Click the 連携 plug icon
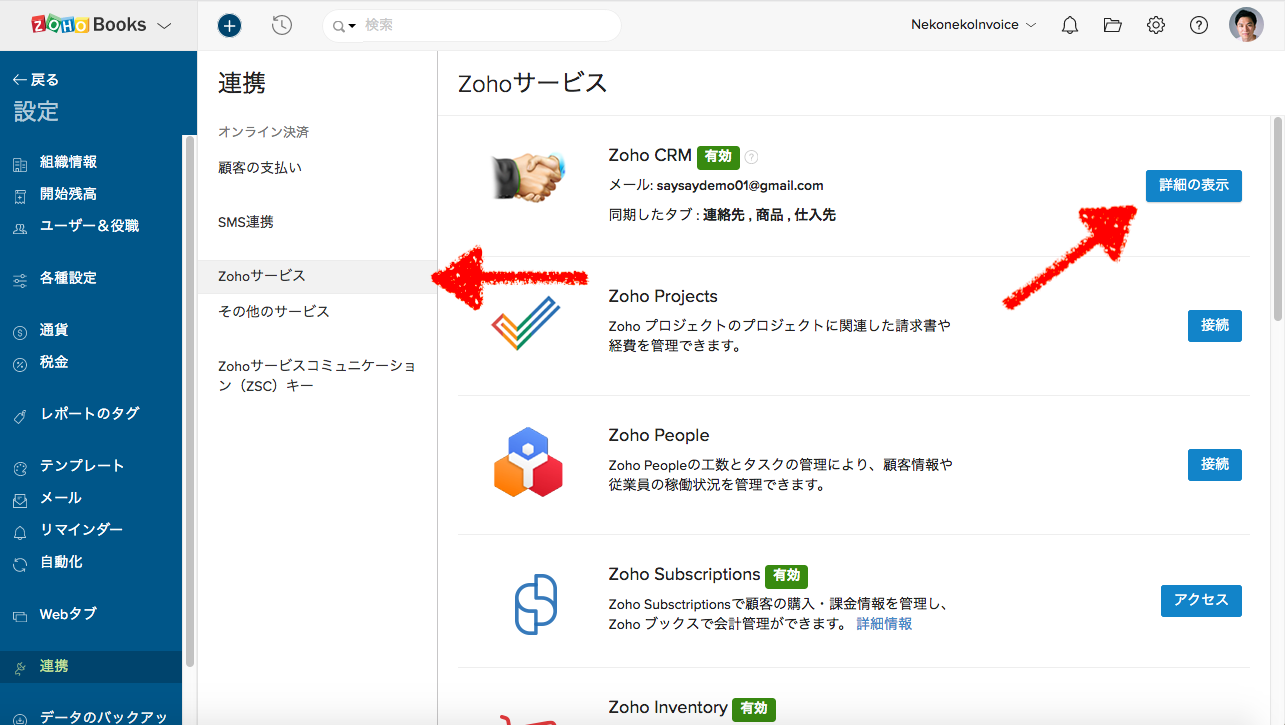1285x725 pixels. coord(20,667)
